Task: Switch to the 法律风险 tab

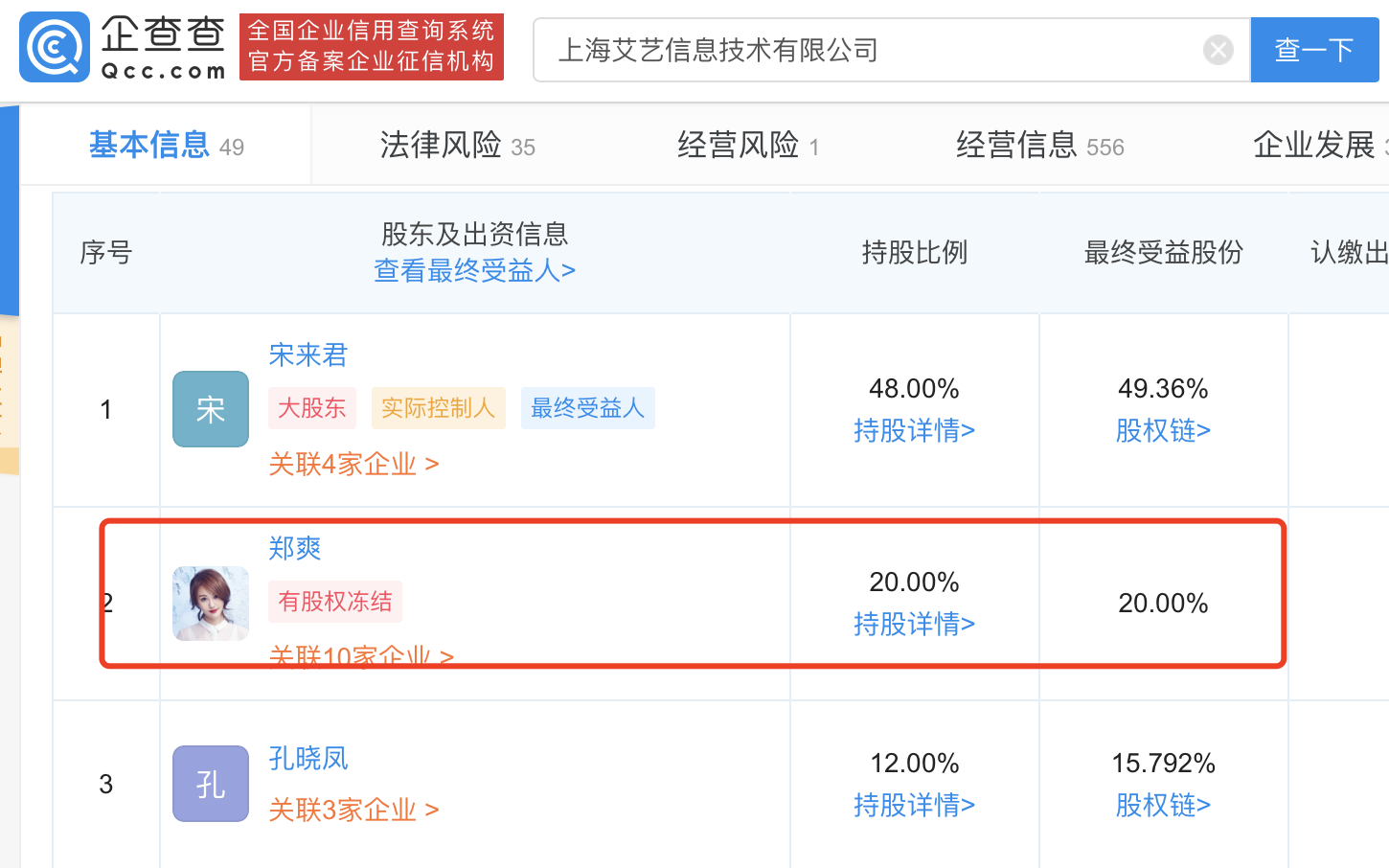Action: click(457, 146)
